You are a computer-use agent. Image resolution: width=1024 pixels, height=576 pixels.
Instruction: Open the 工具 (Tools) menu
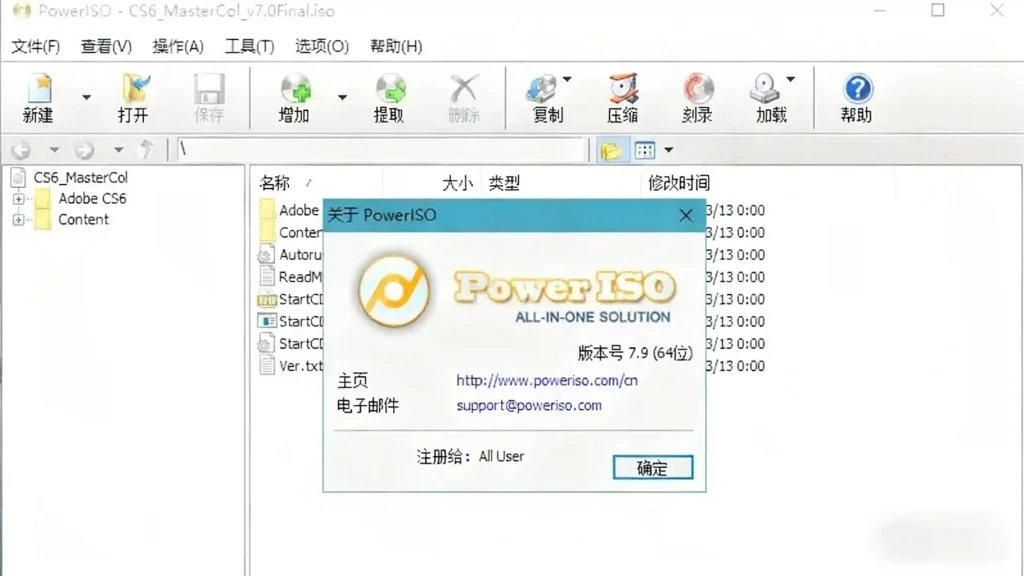coord(249,46)
